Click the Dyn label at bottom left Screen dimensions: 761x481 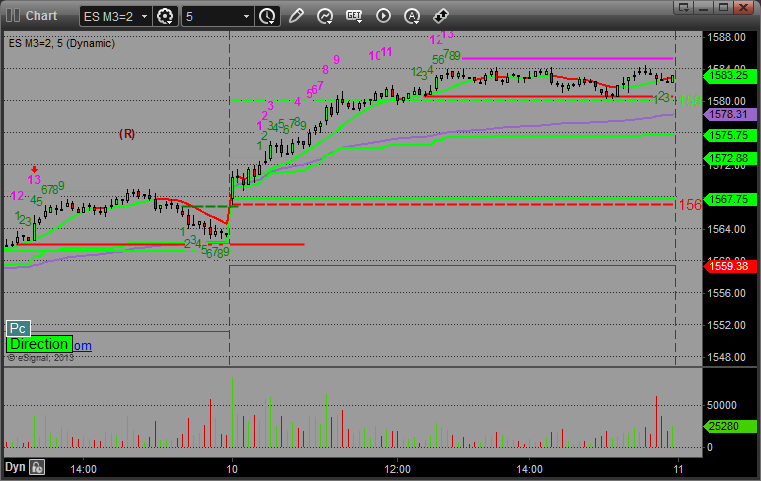[15, 467]
